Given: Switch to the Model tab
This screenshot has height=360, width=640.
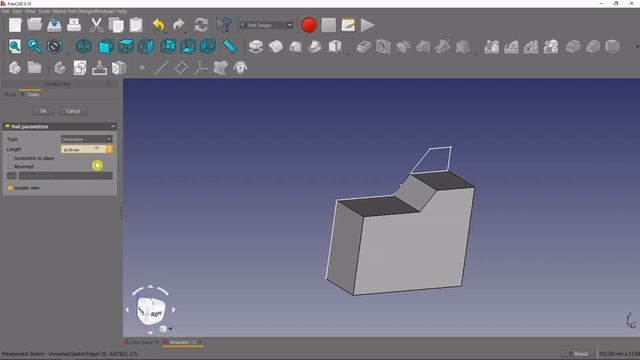Looking at the screenshot, I should pos(10,95).
